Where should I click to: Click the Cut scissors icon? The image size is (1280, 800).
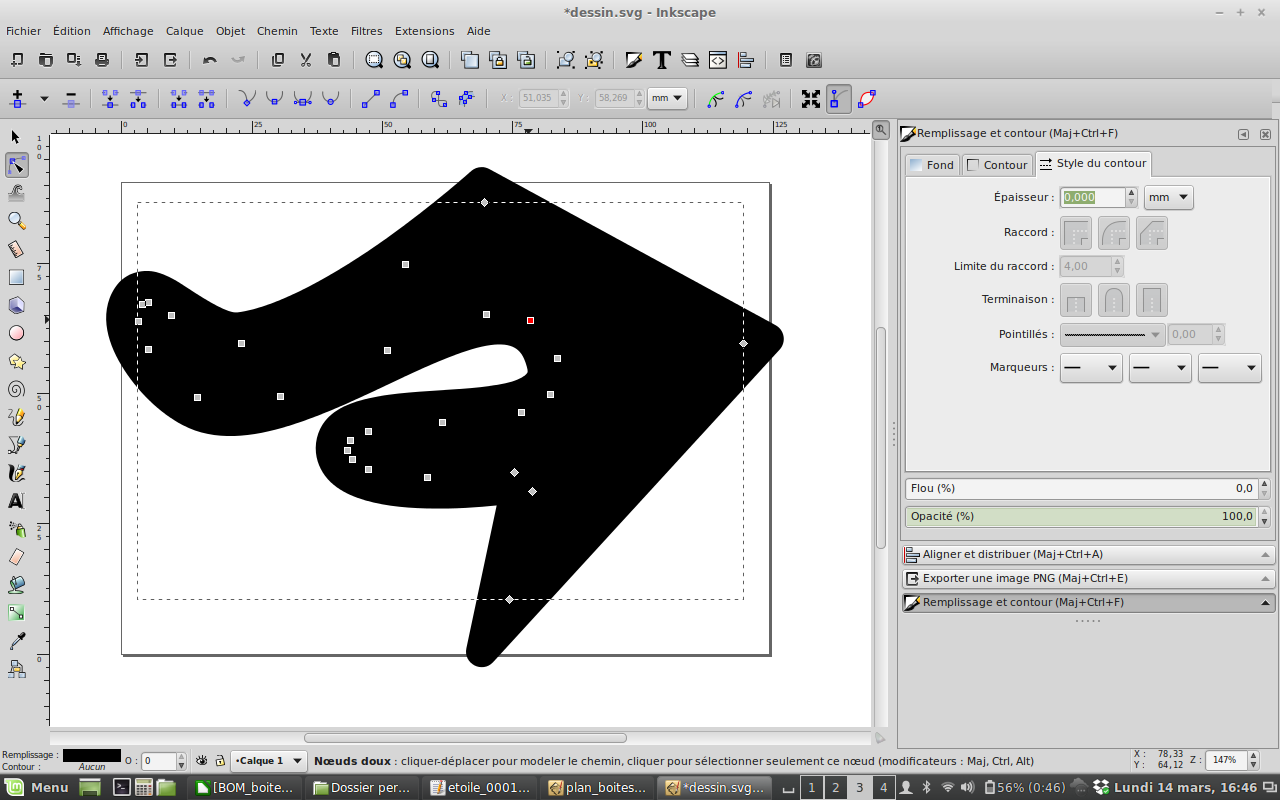(306, 60)
